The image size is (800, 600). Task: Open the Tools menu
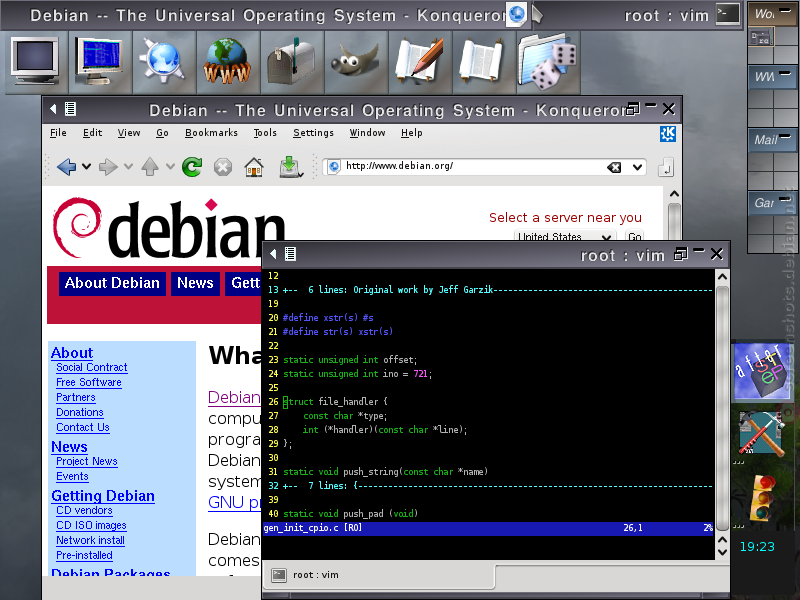click(x=265, y=133)
